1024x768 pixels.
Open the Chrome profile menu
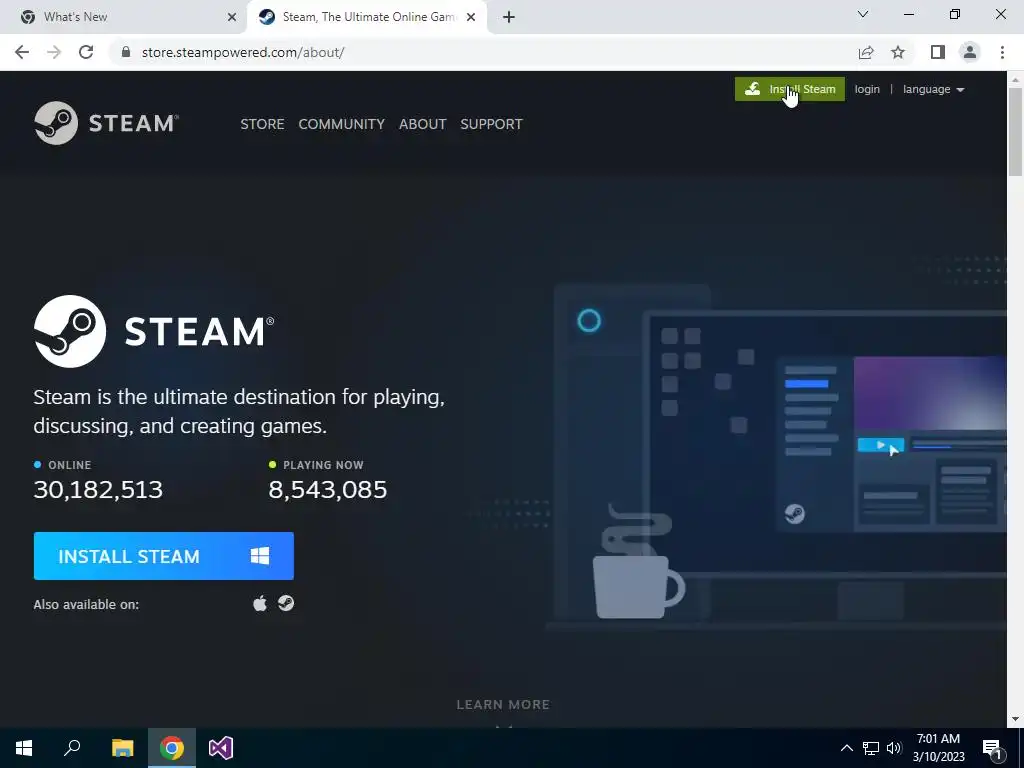pos(970,52)
